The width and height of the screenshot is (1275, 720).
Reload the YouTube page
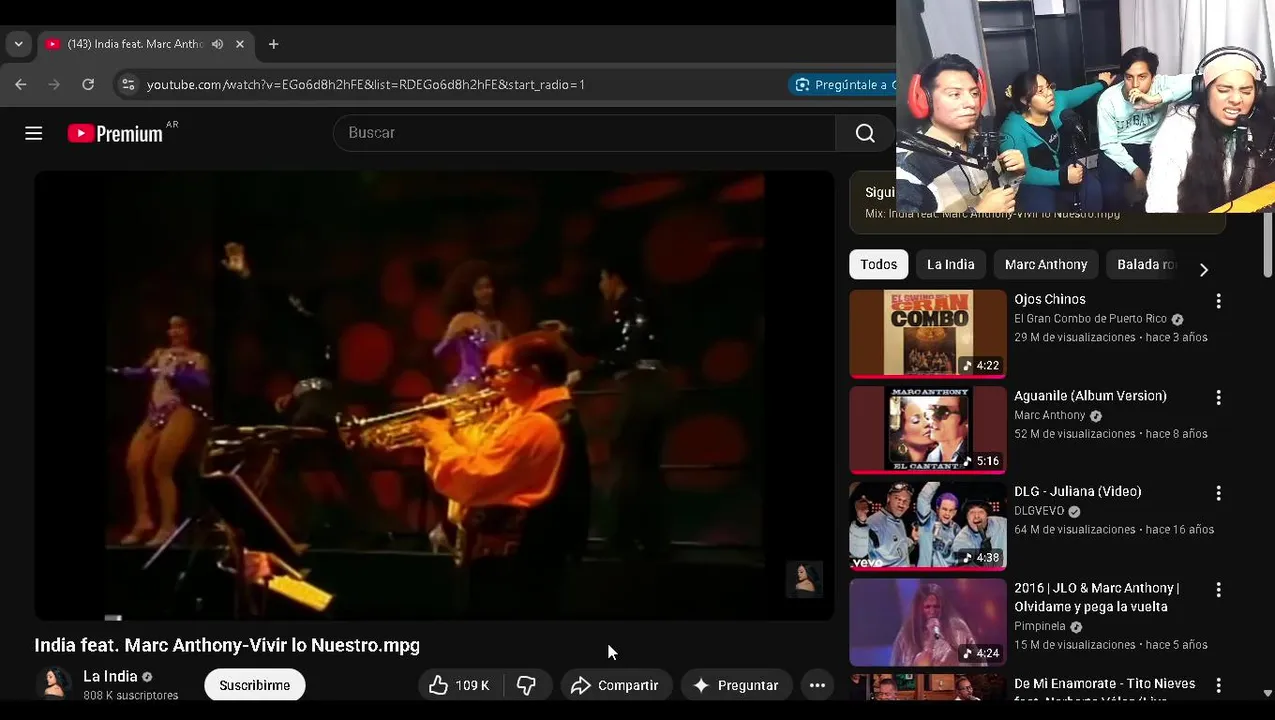(88, 85)
